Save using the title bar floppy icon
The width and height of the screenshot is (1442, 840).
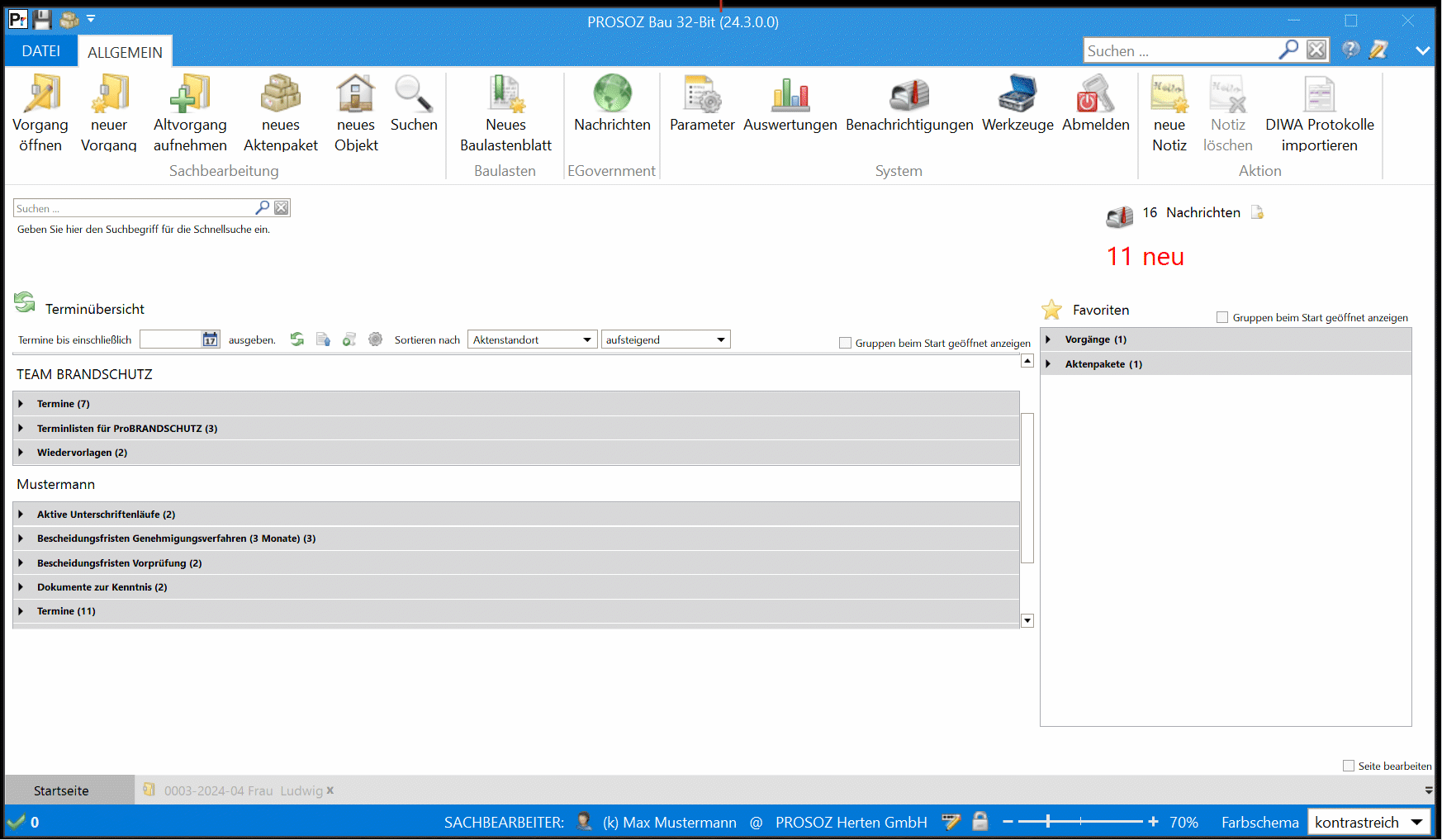tap(42, 20)
